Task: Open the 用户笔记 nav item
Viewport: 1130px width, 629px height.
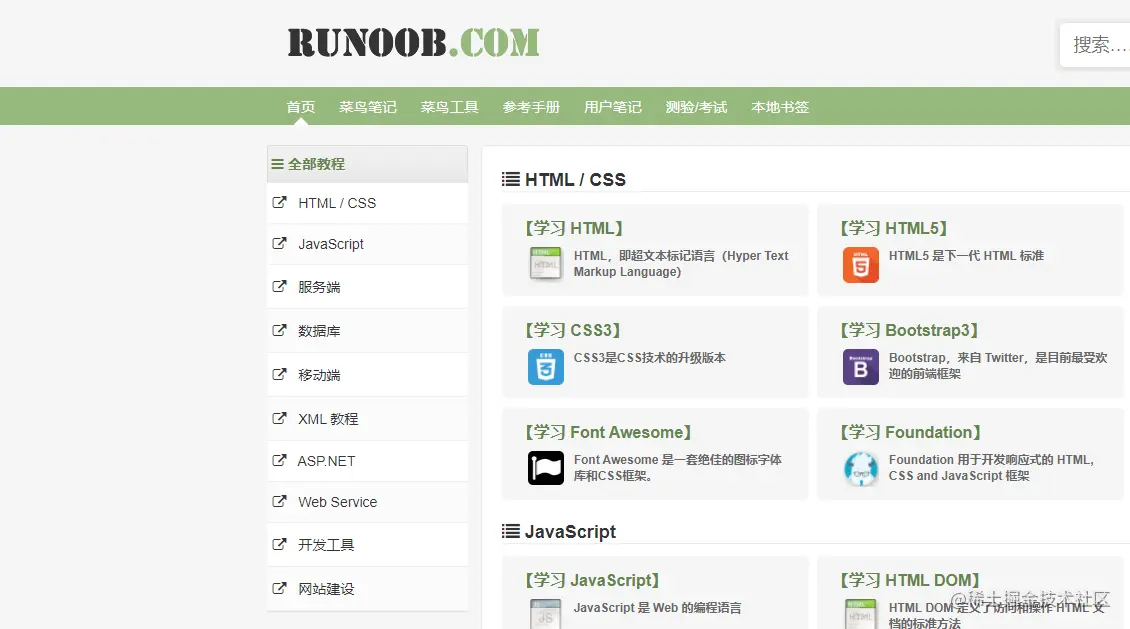Action: 613,107
